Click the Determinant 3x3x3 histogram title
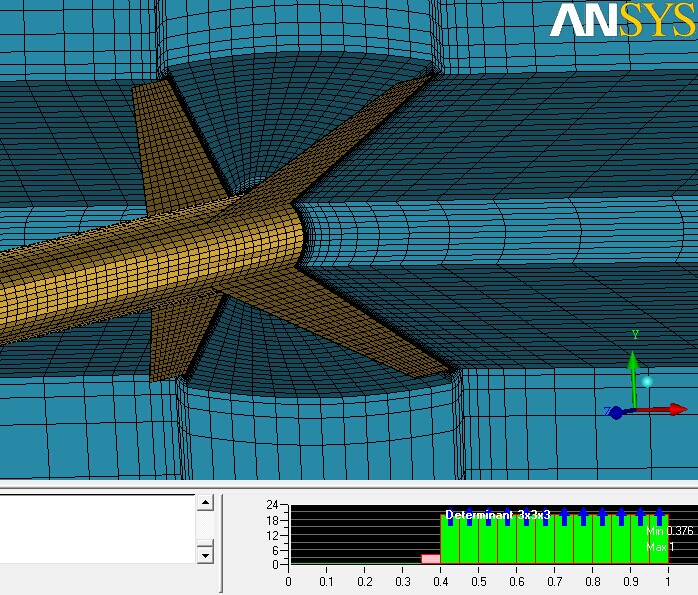This screenshot has width=698, height=595. click(497, 514)
